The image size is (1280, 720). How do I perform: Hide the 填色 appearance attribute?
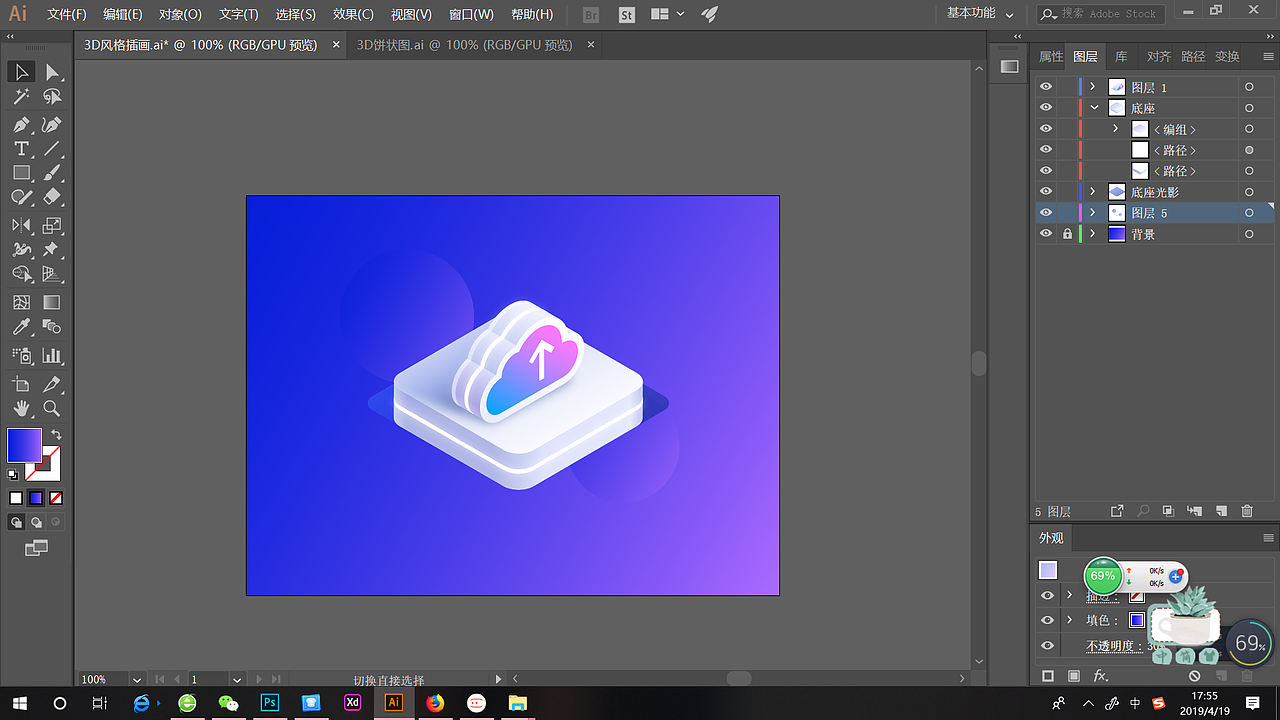tap(1047, 620)
